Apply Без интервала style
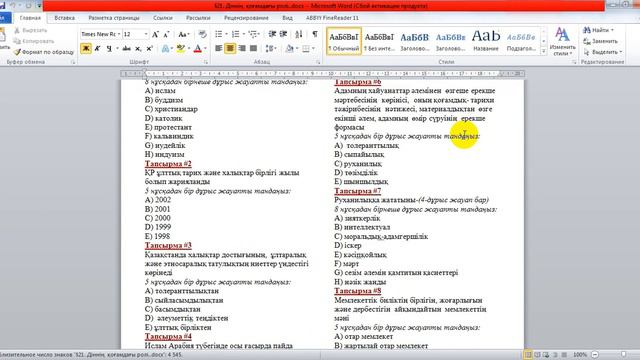The width and height of the screenshot is (640, 360). coord(379,41)
